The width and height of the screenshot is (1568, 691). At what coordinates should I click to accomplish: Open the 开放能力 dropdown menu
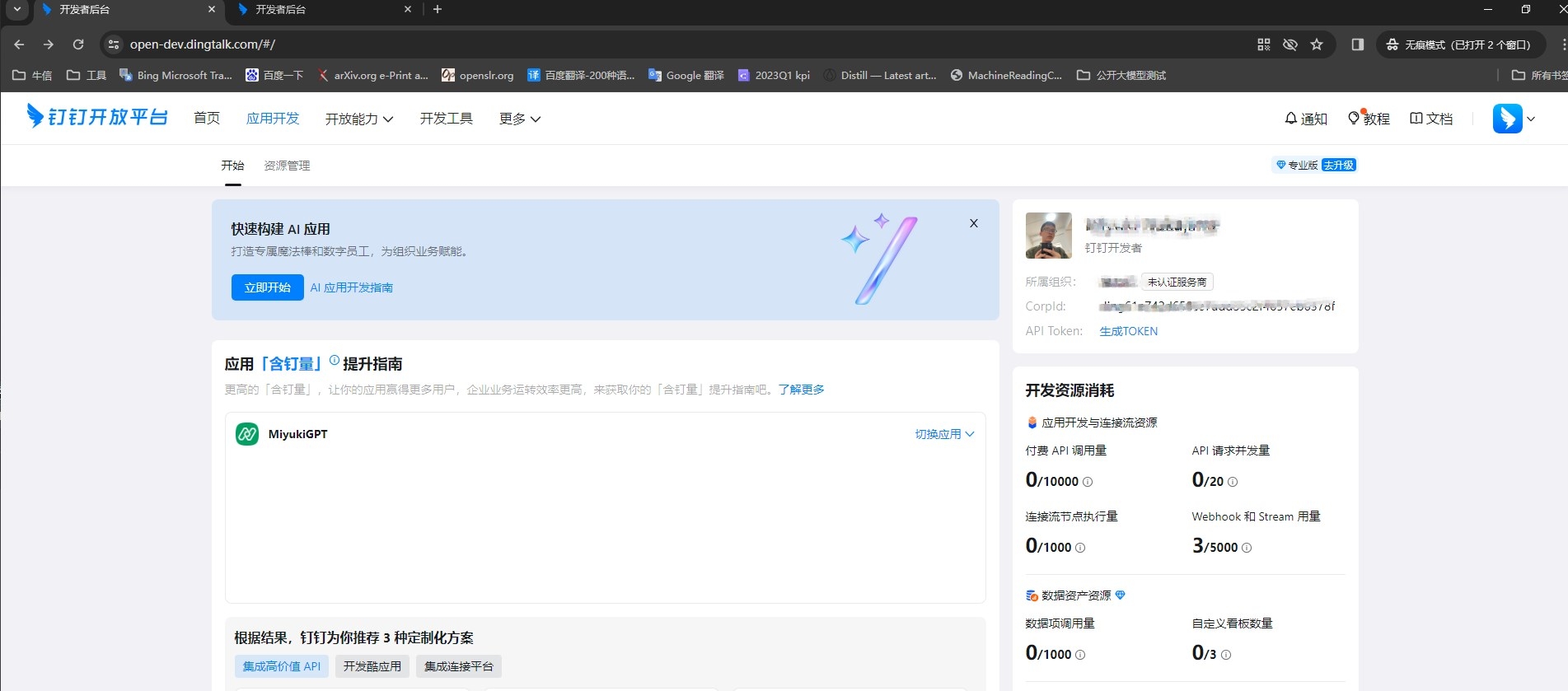(x=359, y=119)
